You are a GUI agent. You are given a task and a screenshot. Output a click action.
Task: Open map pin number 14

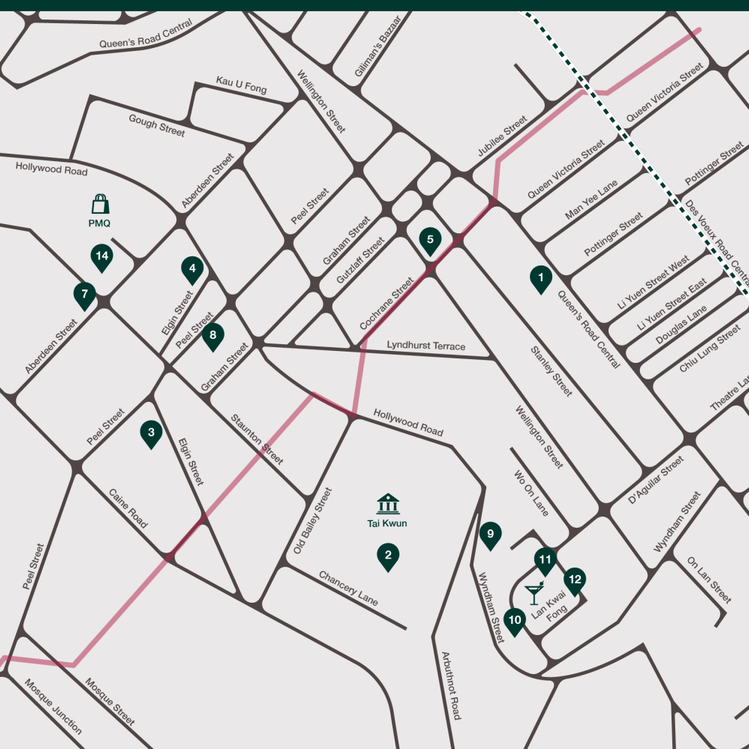point(101,257)
